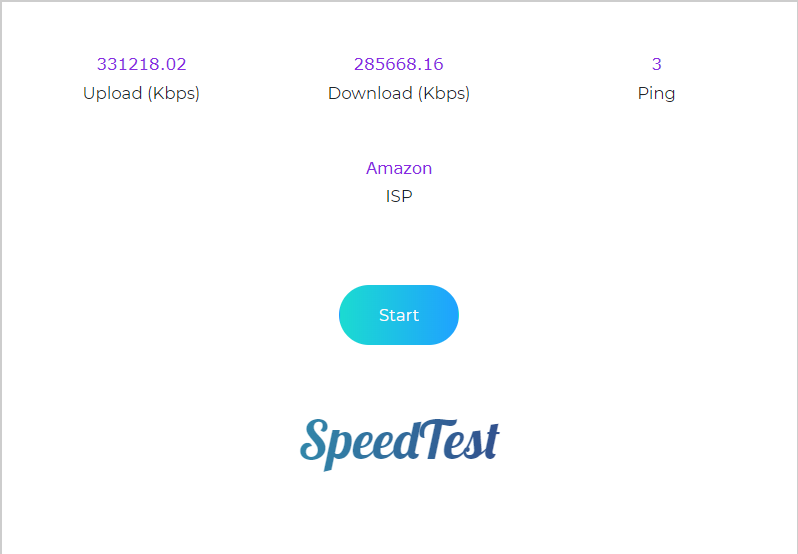The height and width of the screenshot is (554, 798).
Task: Click the word Download in the label
Action: (370, 93)
